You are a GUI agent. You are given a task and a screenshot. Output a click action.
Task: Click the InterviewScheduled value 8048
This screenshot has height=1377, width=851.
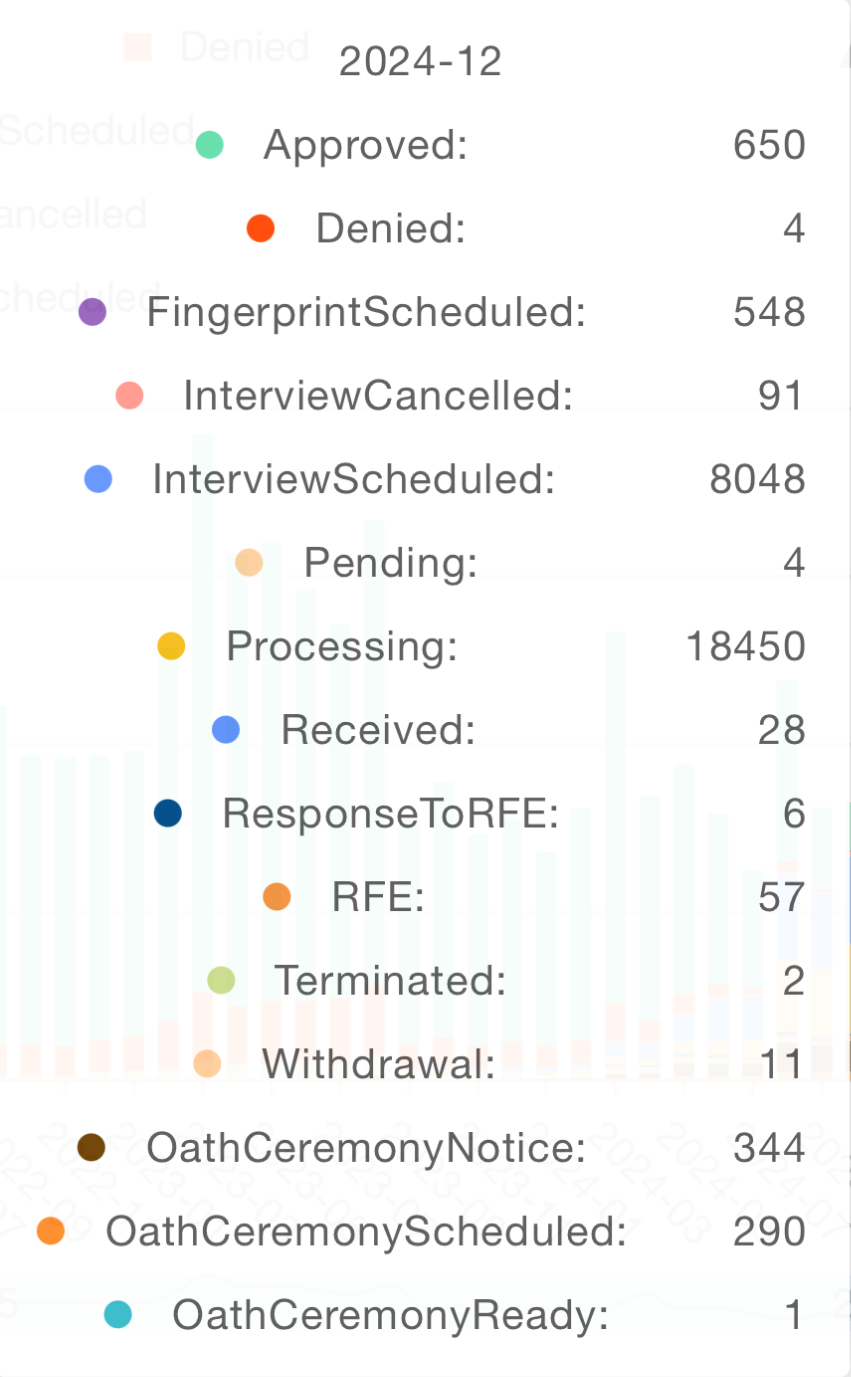(757, 479)
